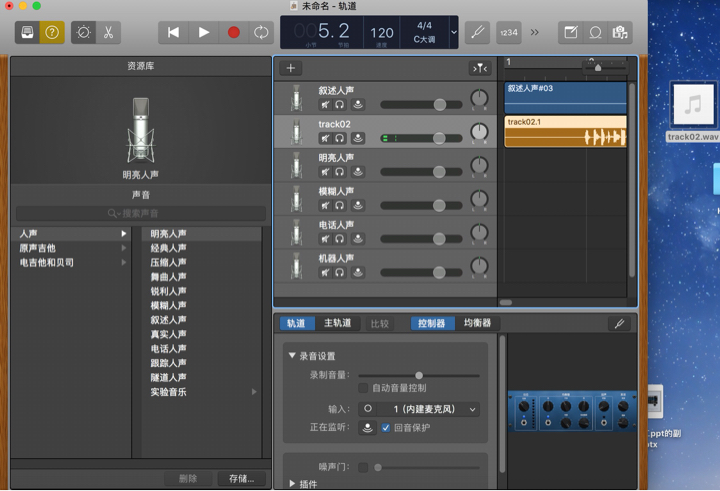Open the 输入 input source dropdown
720x491 pixels.
[x=419, y=409]
